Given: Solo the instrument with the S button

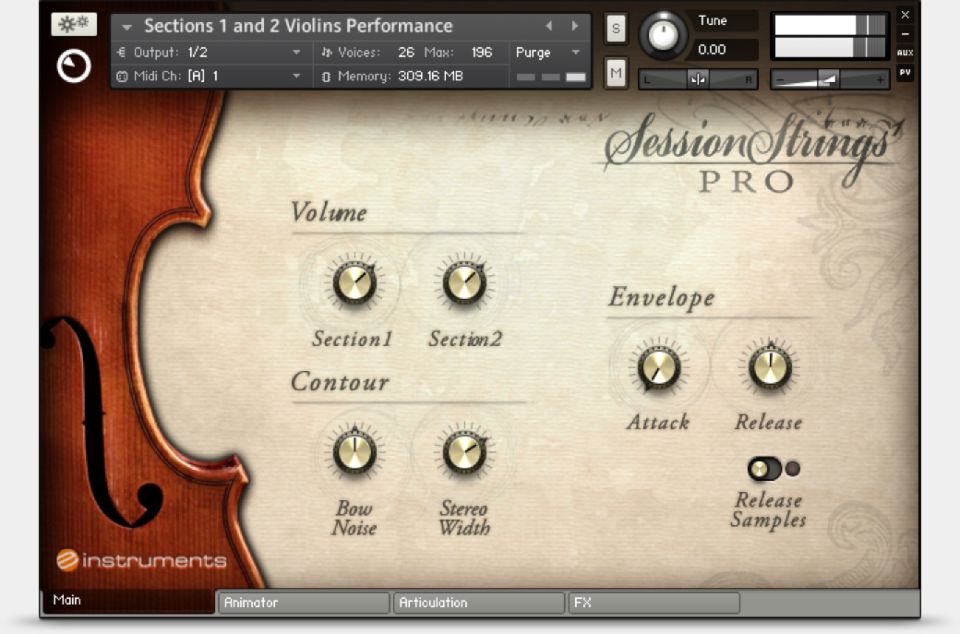Looking at the screenshot, I should click(616, 30).
